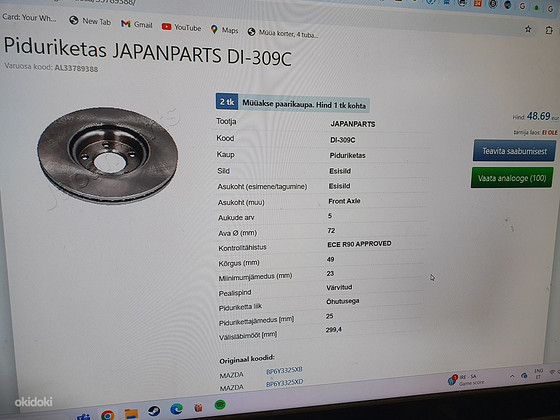Click the 'Minimumjämedus (mm)' label
Screen dimensions: 560x420
click(x=255, y=277)
